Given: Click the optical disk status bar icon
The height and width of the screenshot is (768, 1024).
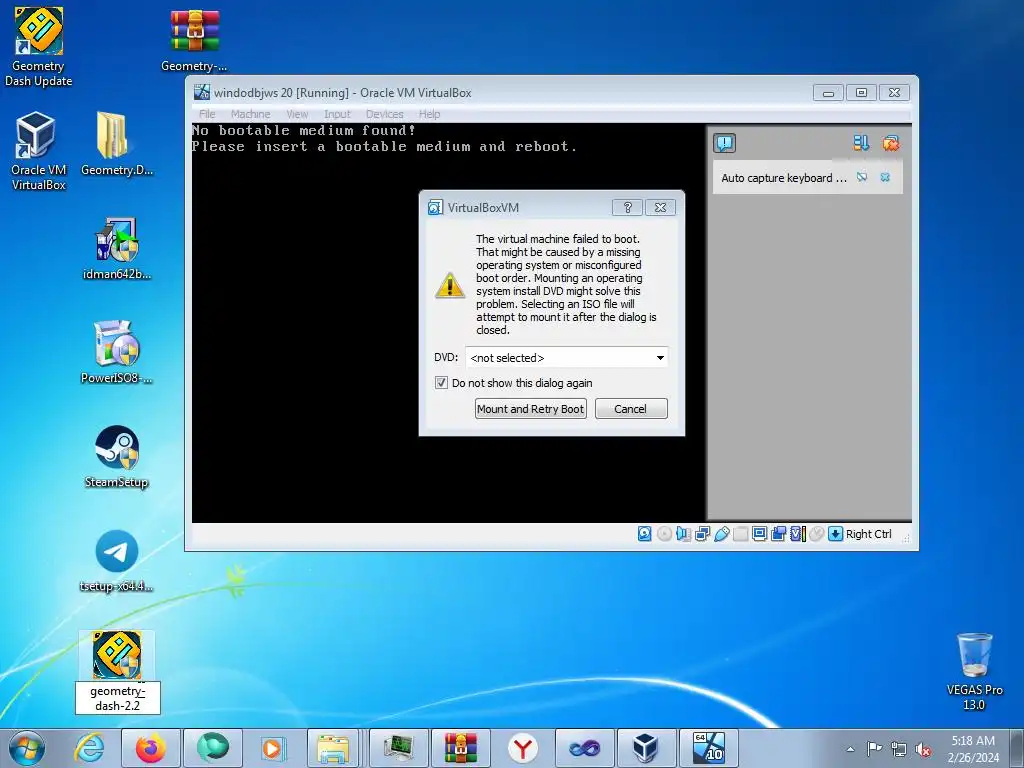Looking at the screenshot, I should click(x=664, y=534).
